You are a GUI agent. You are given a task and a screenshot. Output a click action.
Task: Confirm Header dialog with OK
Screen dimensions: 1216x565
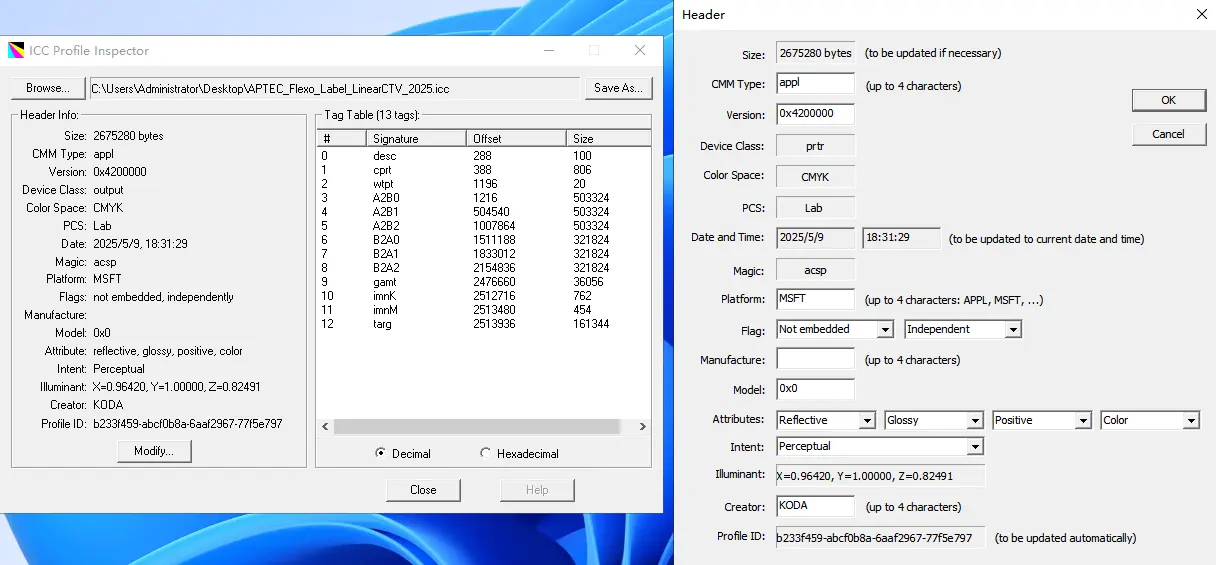click(1168, 100)
